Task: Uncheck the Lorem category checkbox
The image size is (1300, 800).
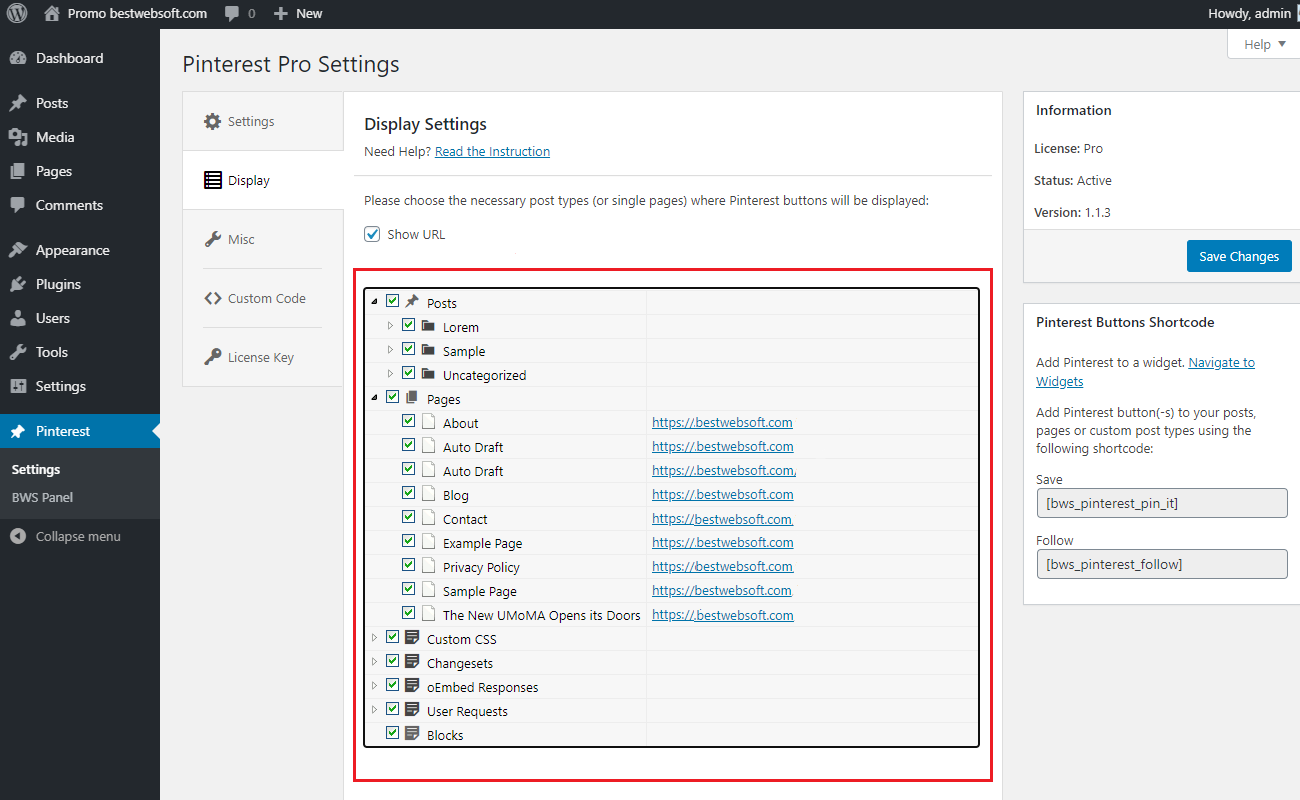Action: click(408, 325)
